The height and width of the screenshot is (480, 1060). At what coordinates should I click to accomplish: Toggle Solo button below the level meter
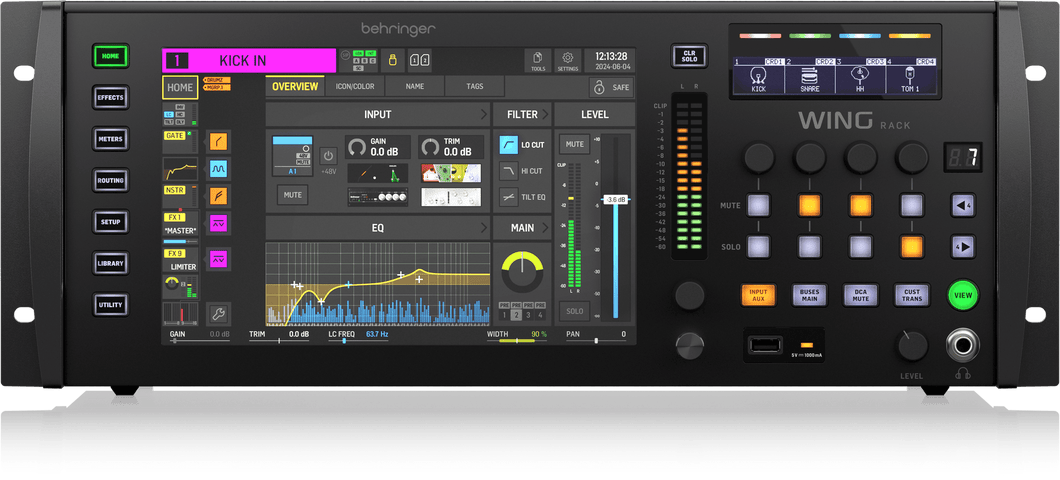574,312
